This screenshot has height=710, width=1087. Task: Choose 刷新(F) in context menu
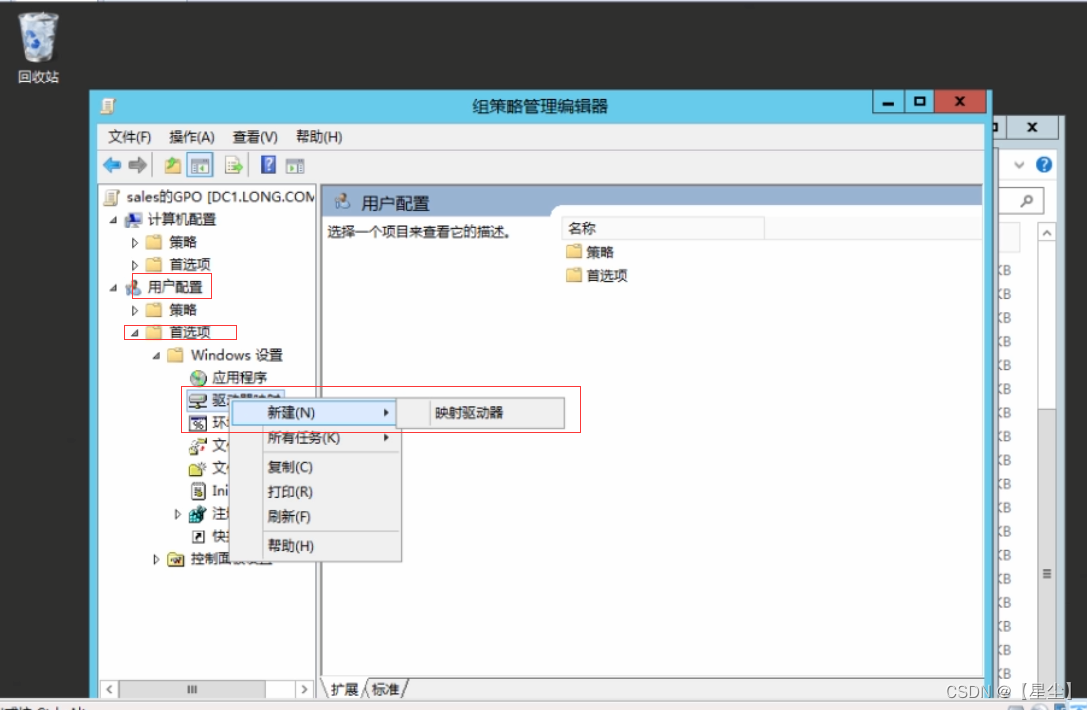point(315,517)
